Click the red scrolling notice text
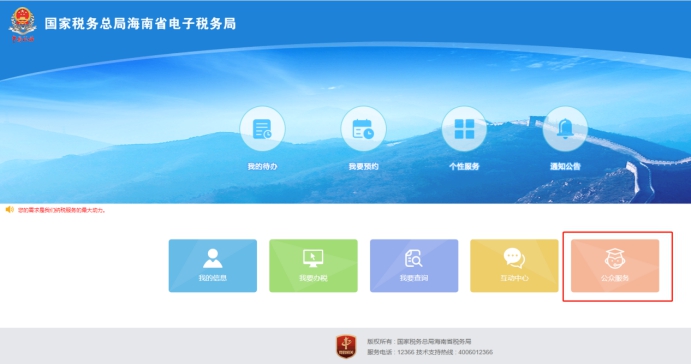The height and width of the screenshot is (364, 691). [x=62, y=210]
